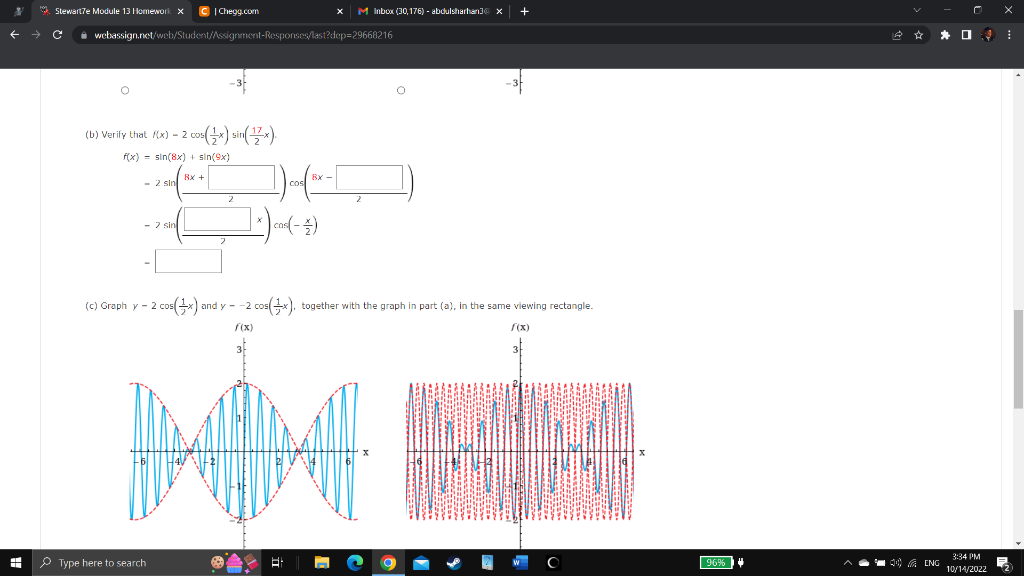Open the blue document app beside Steam
The height and width of the screenshot is (576, 1024).
(487, 562)
